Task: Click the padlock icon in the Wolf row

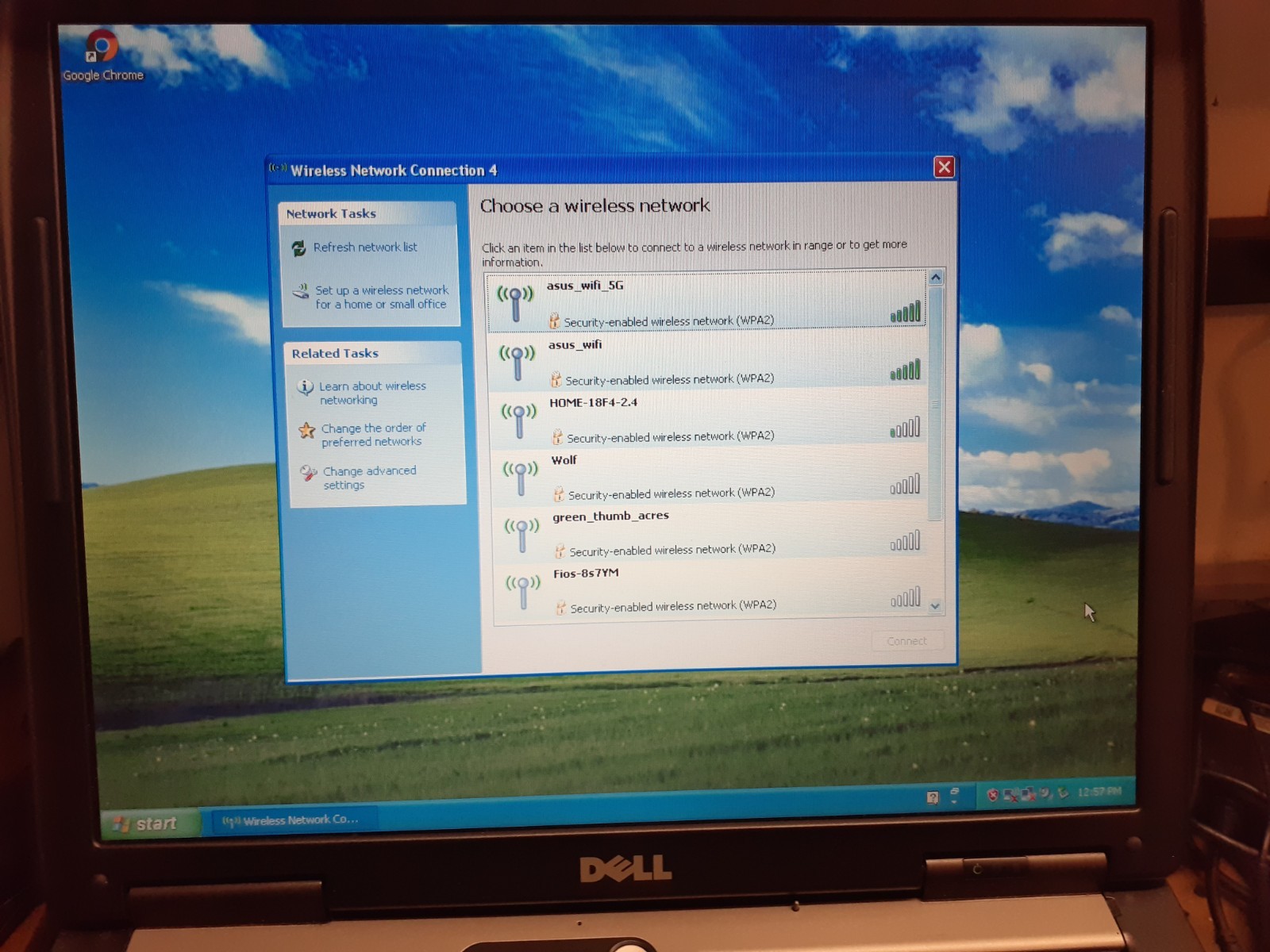Action: [x=559, y=494]
